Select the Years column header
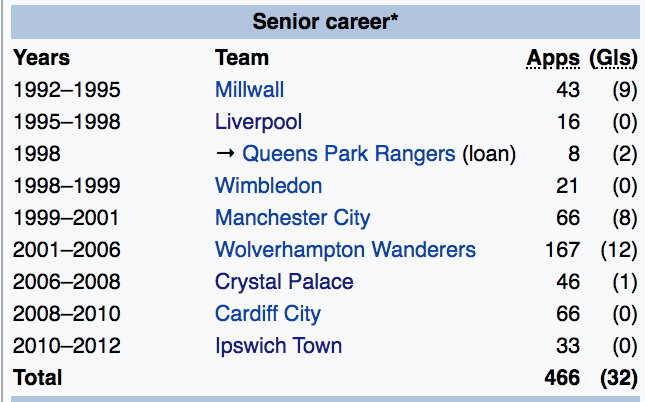Image resolution: width=645 pixels, height=402 pixels. [42, 58]
